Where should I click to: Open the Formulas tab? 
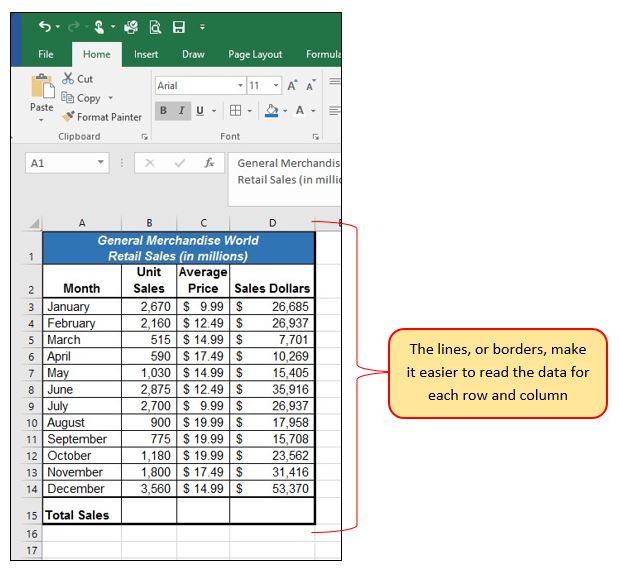pyautogui.click(x=323, y=54)
